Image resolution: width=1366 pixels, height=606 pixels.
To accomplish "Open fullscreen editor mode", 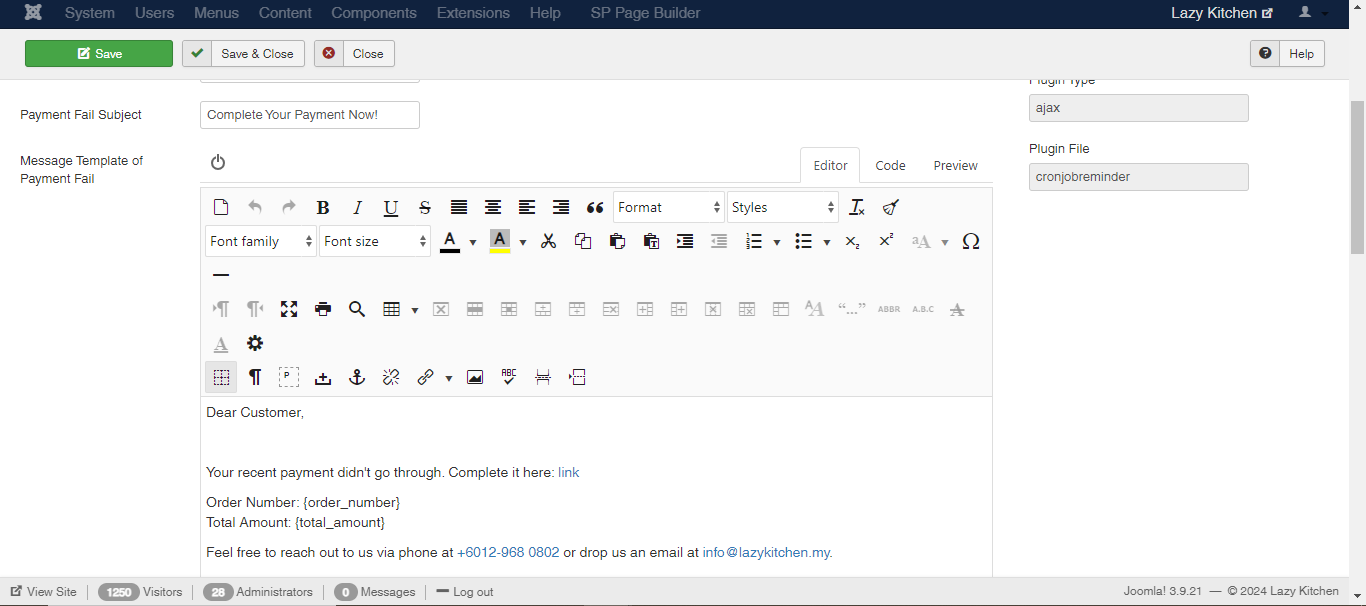I will [x=289, y=309].
